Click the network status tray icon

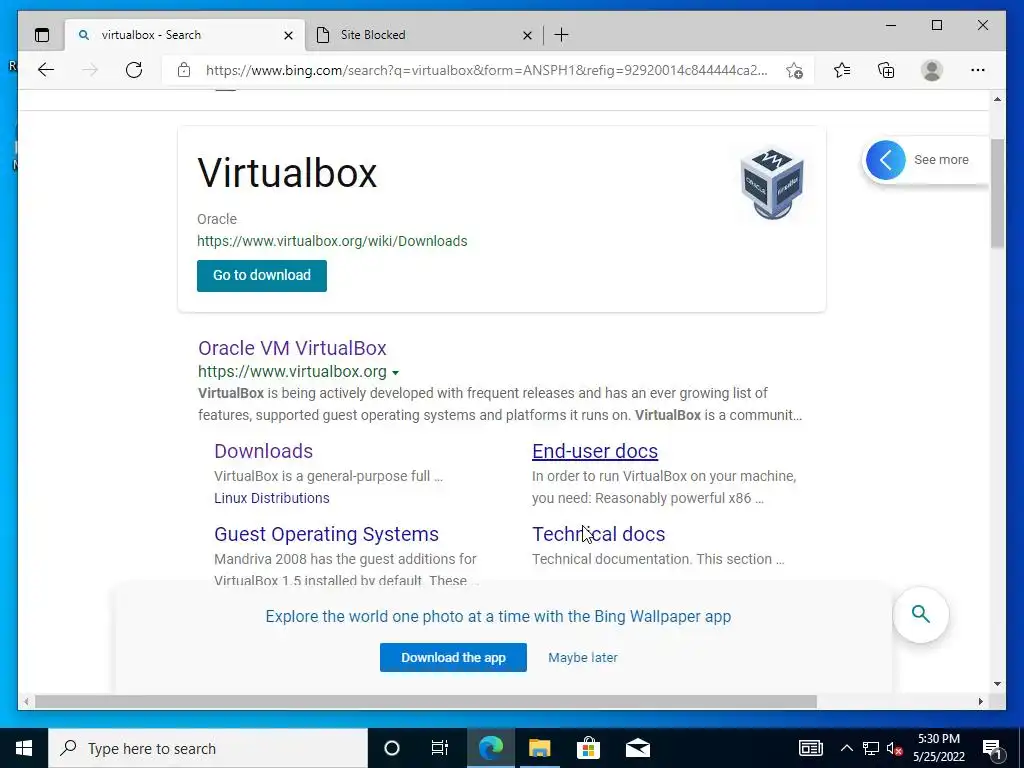click(x=871, y=748)
